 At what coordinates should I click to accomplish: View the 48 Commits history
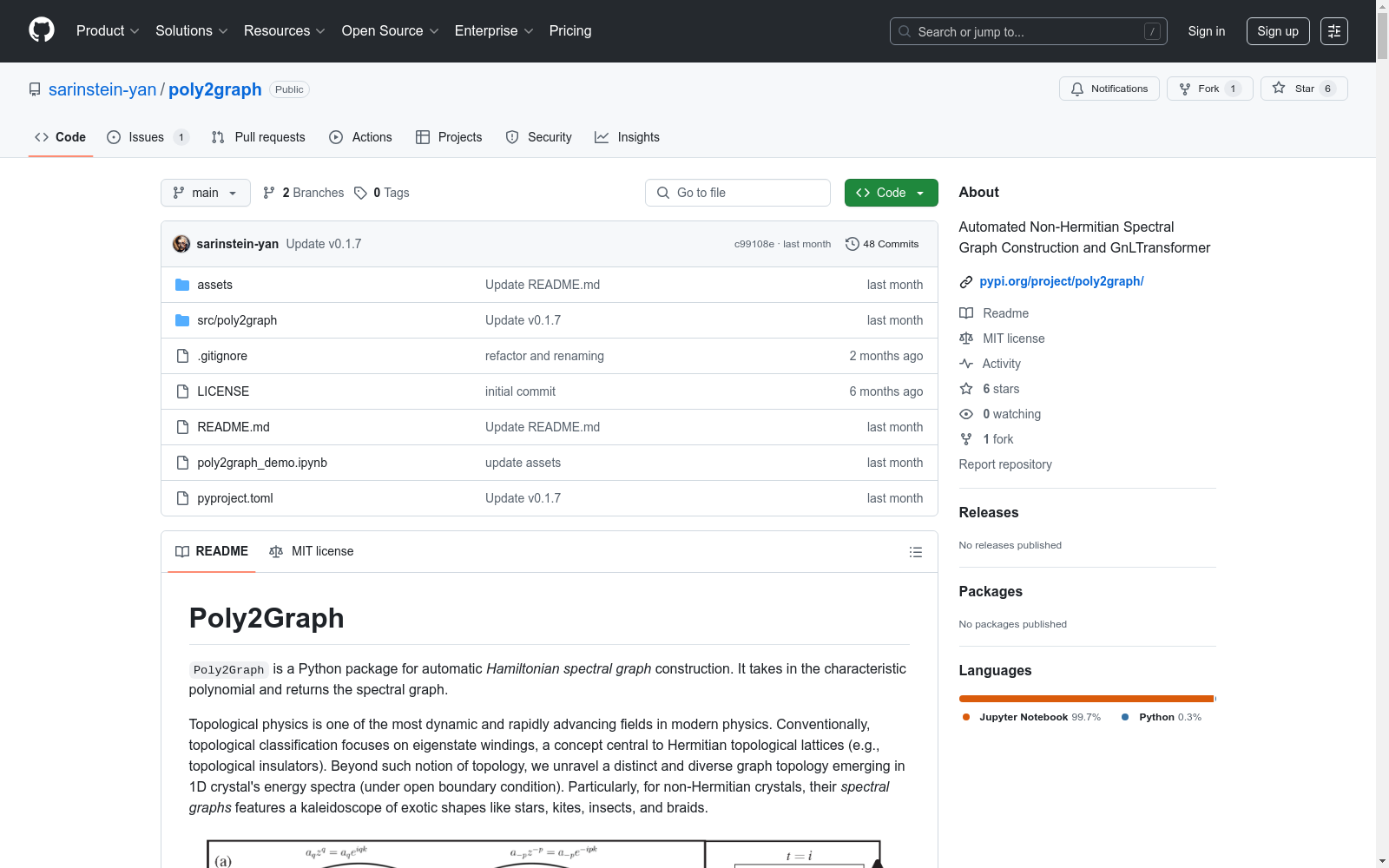882,244
